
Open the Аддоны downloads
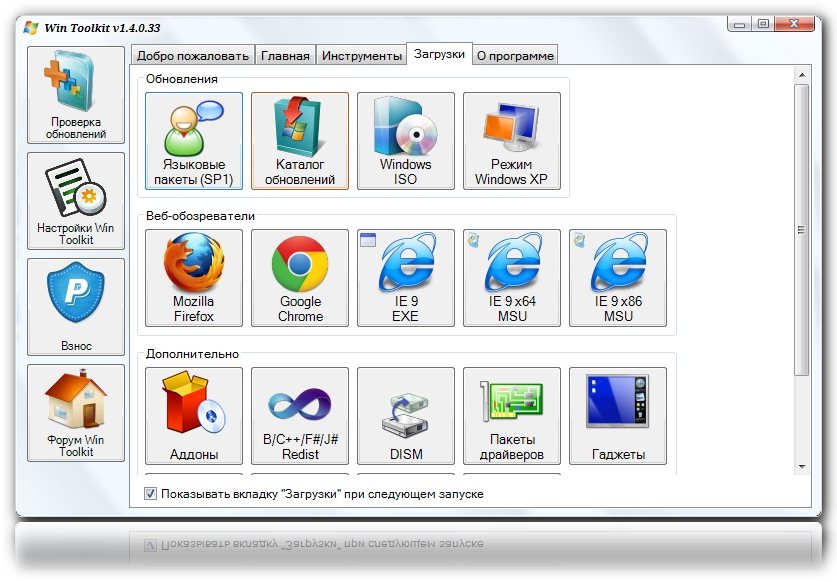click(x=193, y=416)
